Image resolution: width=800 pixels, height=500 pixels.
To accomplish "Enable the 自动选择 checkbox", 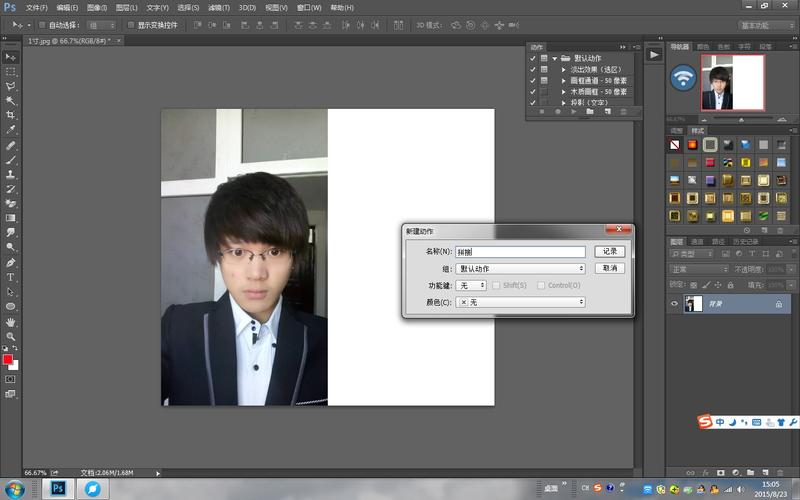I will pos(42,24).
